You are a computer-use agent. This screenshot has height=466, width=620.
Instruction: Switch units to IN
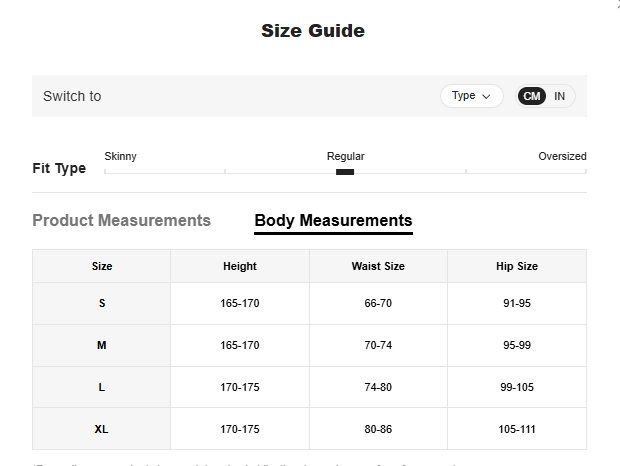click(x=560, y=96)
